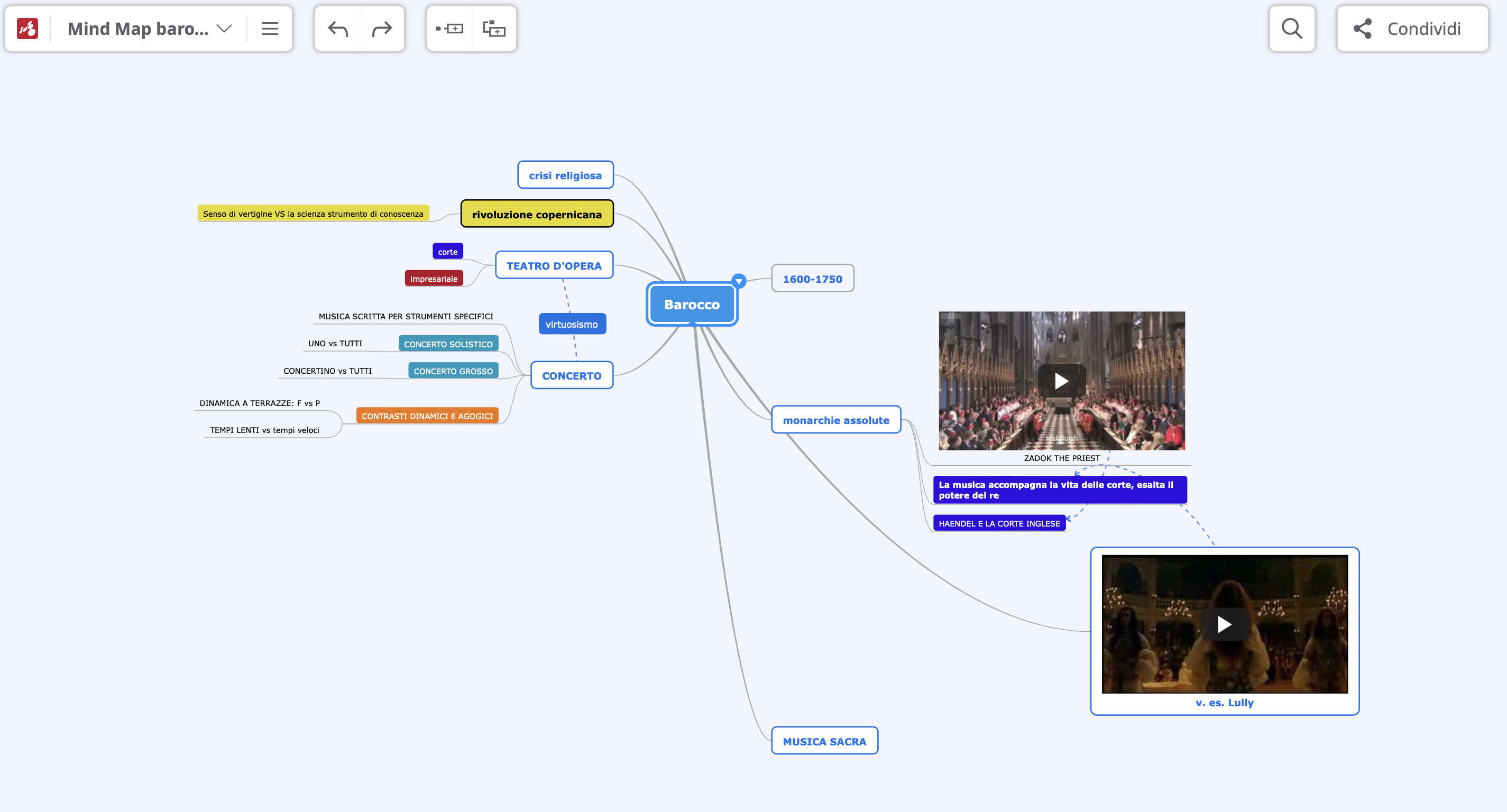This screenshot has height=812, width=1507.
Task: Select the CONCERTINO vs TUTTI text
Action: coord(327,371)
